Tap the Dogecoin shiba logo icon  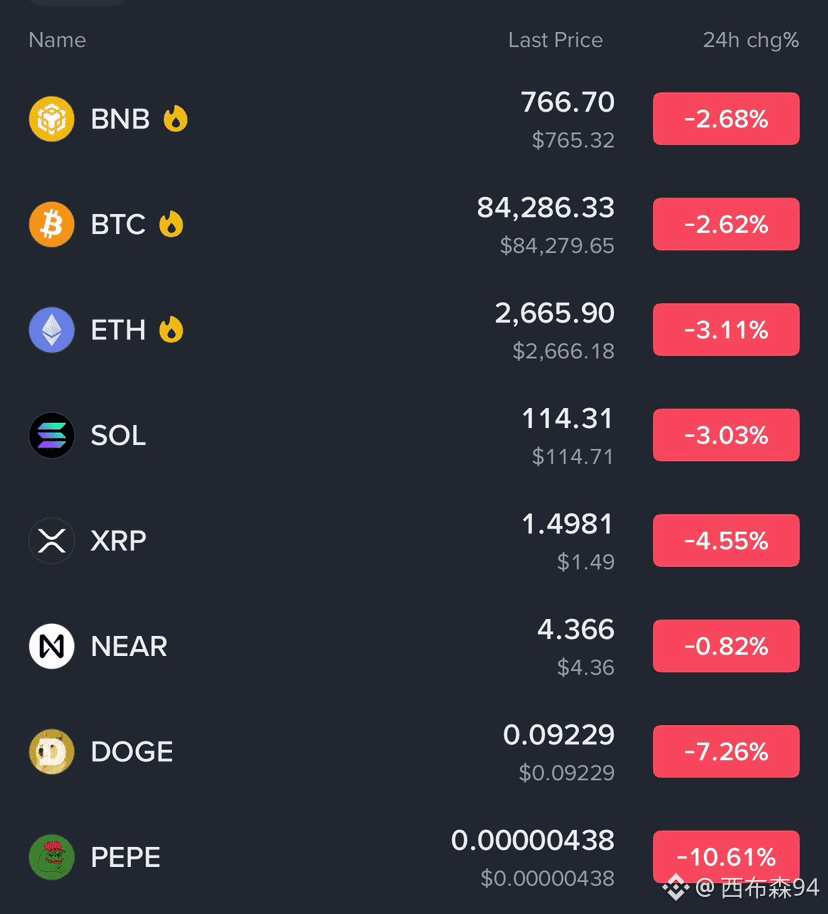(x=51, y=752)
